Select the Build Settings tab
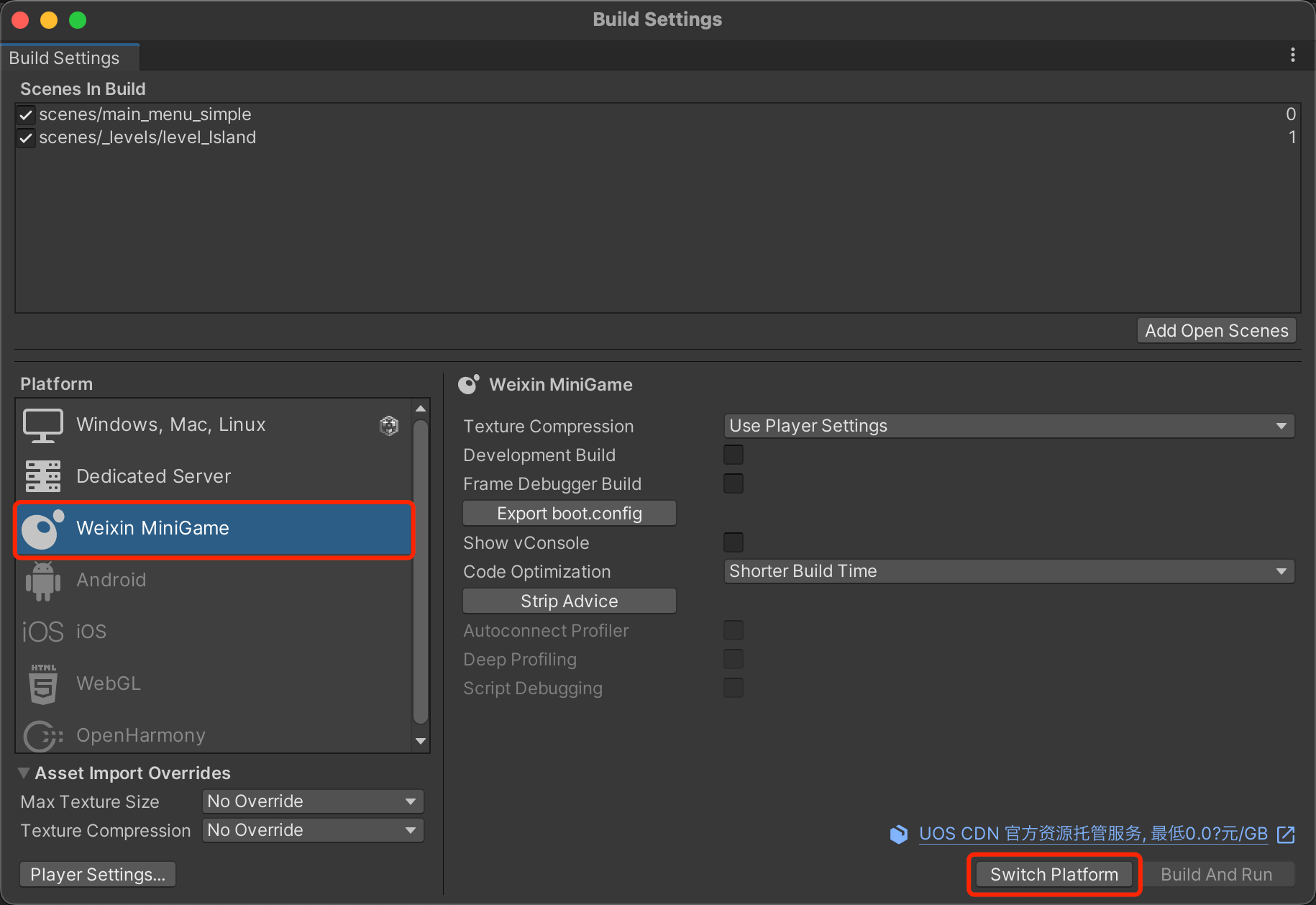The image size is (1316, 905). pyautogui.click(x=65, y=58)
